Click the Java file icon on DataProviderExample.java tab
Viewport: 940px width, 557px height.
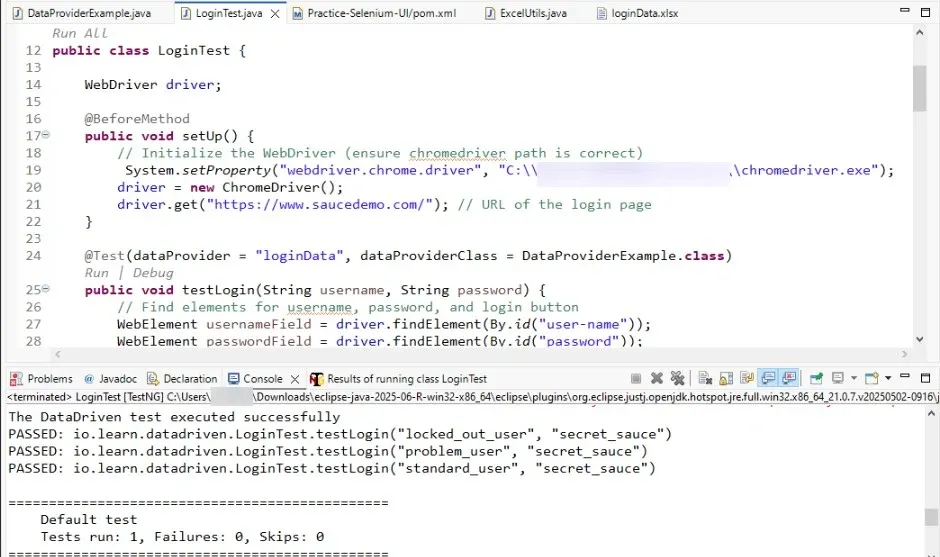pos(18,13)
